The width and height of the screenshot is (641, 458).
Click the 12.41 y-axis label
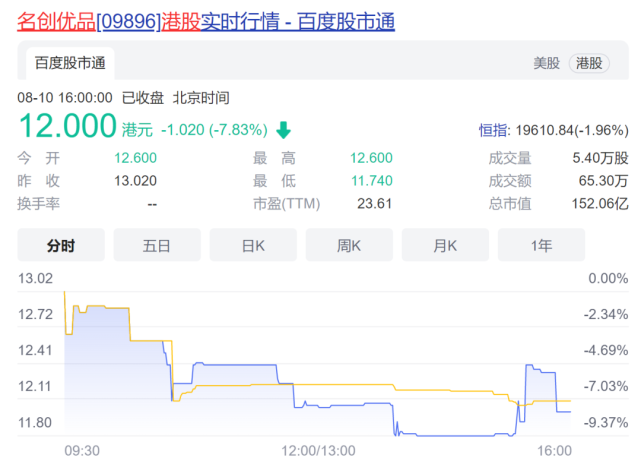pos(35,351)
